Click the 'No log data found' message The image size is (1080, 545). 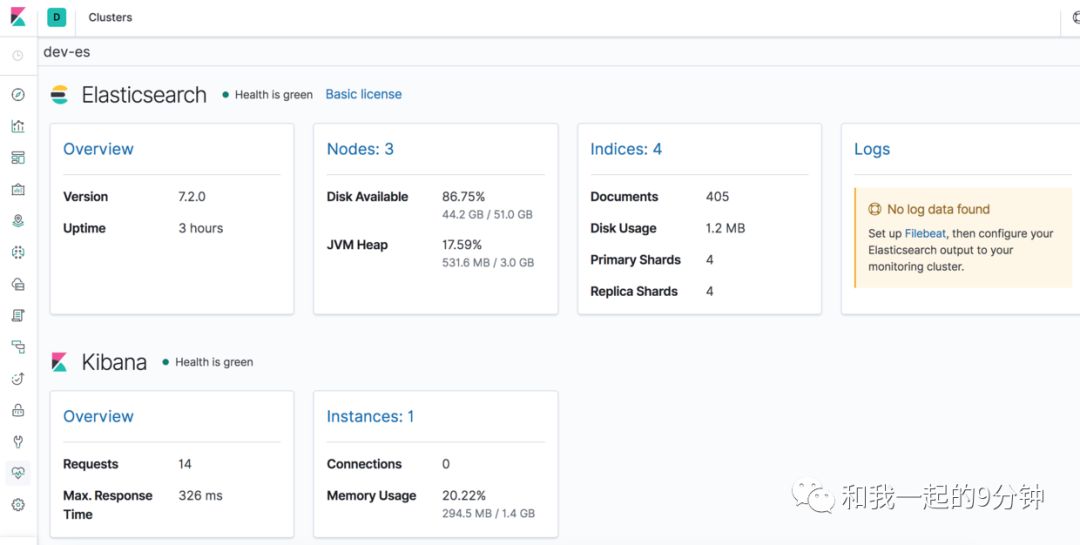938,209
